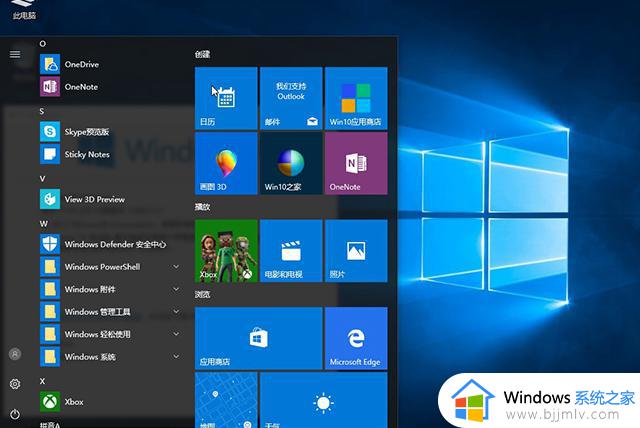The width and height of the screenshot is (640, 428).
Task: Open the 应用商店 wide tile
Action: click(x=259, y=338)
